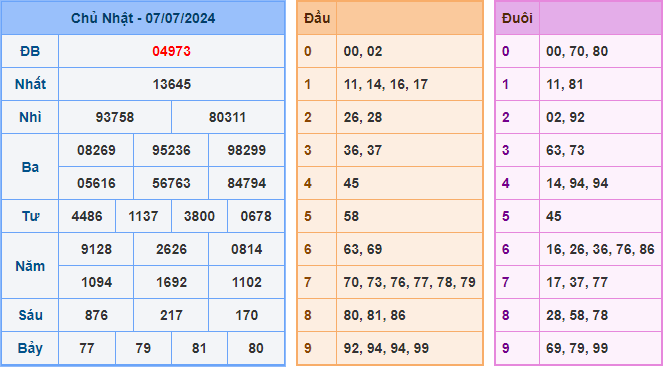Select Nhì prize number 93758
Viewport: 664px width, 367px height.
click(115, 117)
